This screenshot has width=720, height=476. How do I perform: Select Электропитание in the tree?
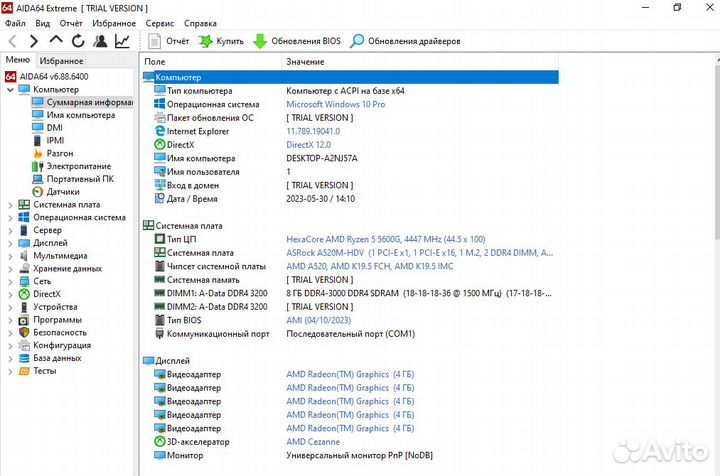[79, 166]
